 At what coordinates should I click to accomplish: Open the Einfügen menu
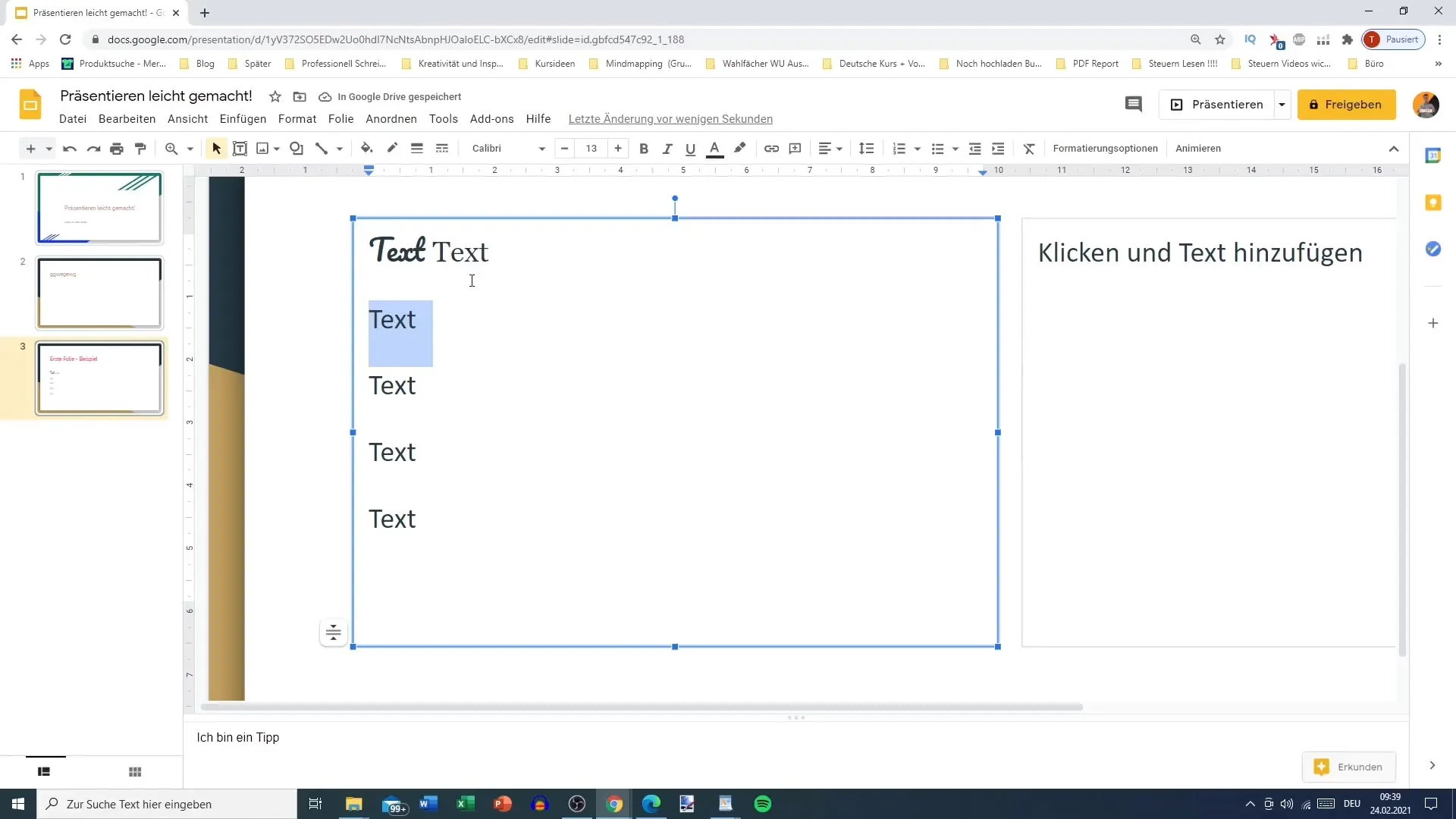[x=242, y=119]
